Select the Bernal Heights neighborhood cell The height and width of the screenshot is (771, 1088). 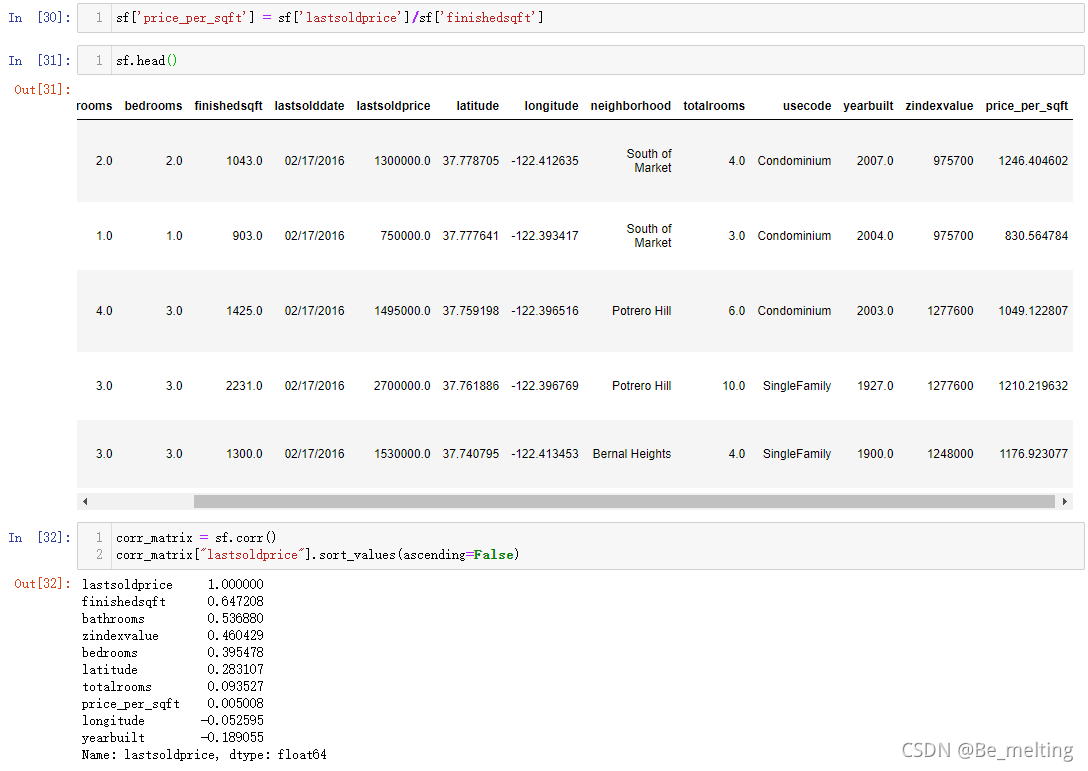(631, 453)
